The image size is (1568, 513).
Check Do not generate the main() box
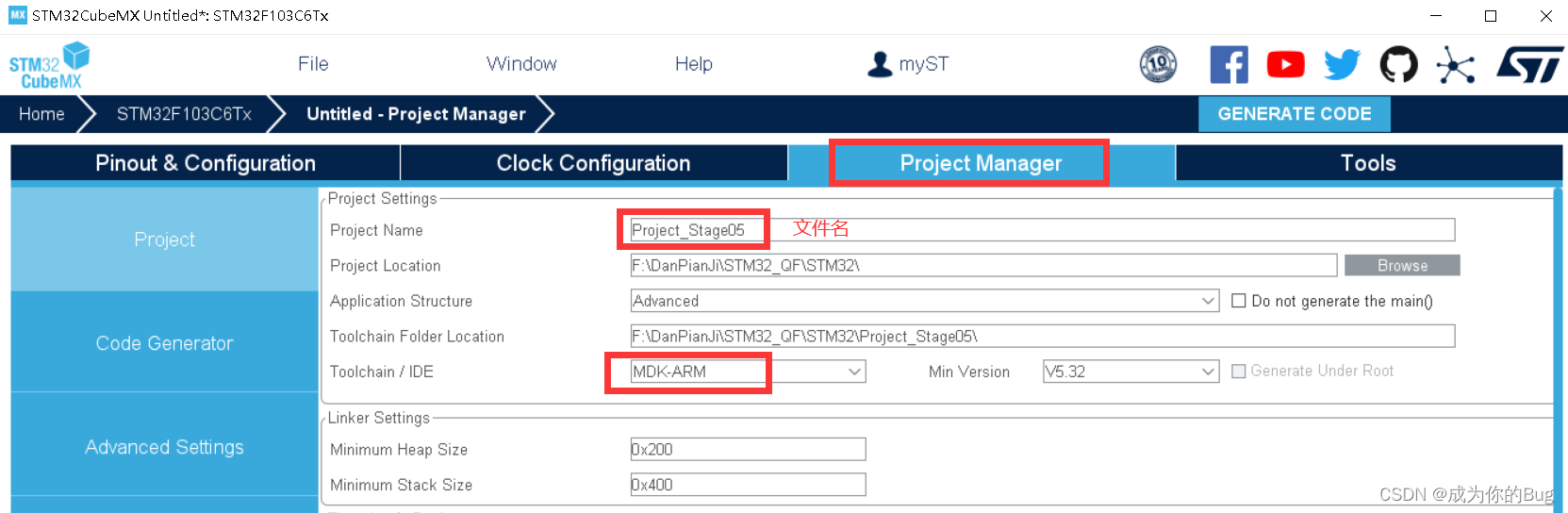1239,301
